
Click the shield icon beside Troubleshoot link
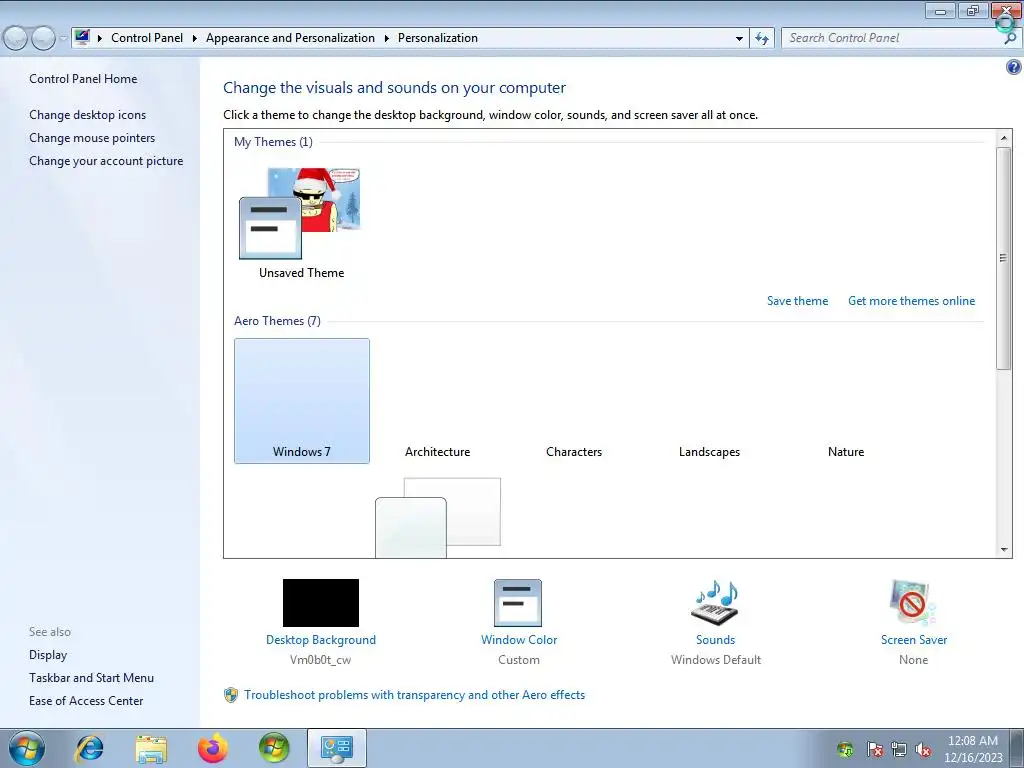231,695
